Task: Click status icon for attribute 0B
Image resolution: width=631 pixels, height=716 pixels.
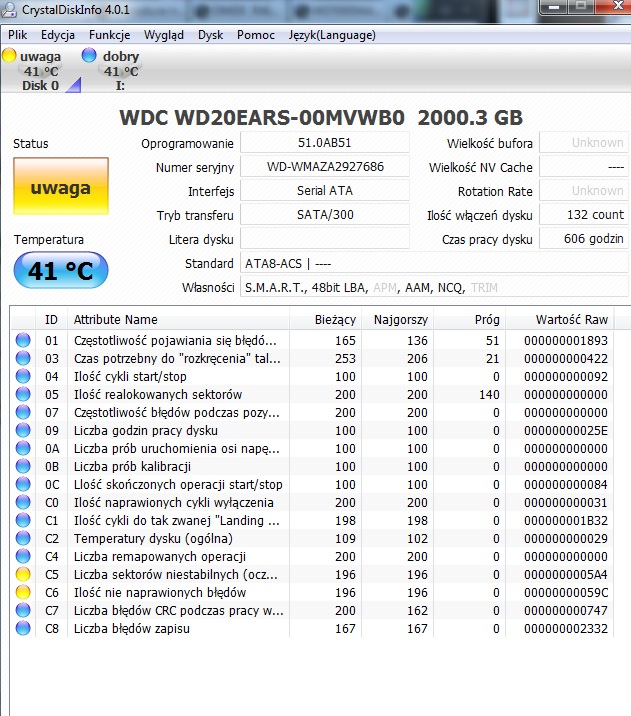Action: (23, 466)
